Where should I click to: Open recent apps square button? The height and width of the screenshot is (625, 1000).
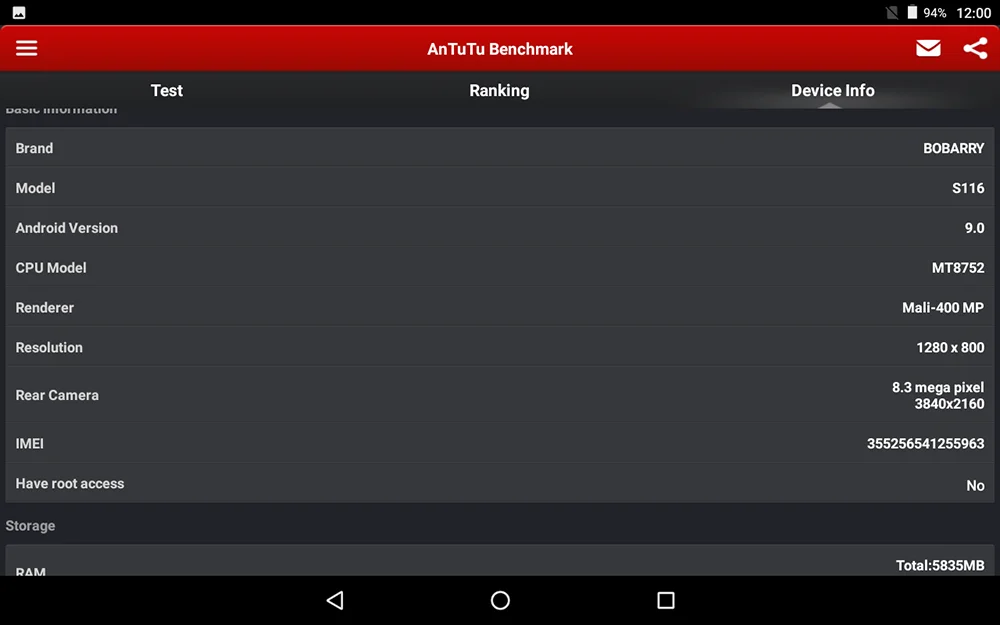click(666, 600)
